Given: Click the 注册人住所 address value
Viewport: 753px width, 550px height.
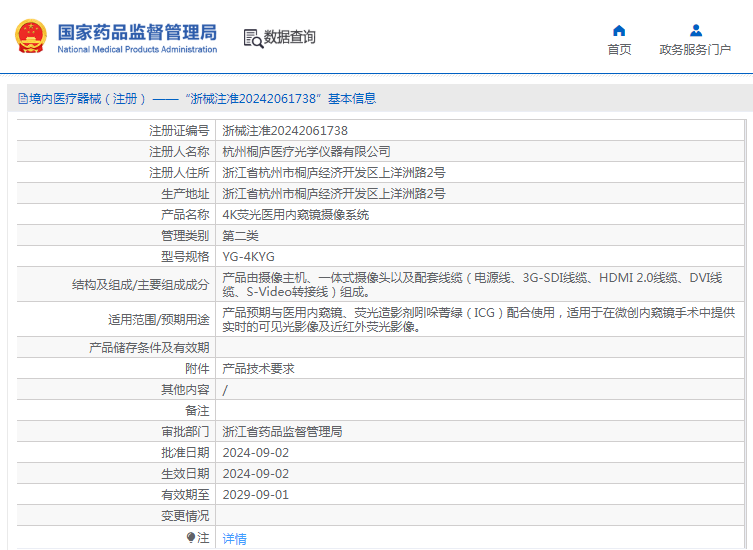Looking at the screenshot, I should [x=334, y=173].
